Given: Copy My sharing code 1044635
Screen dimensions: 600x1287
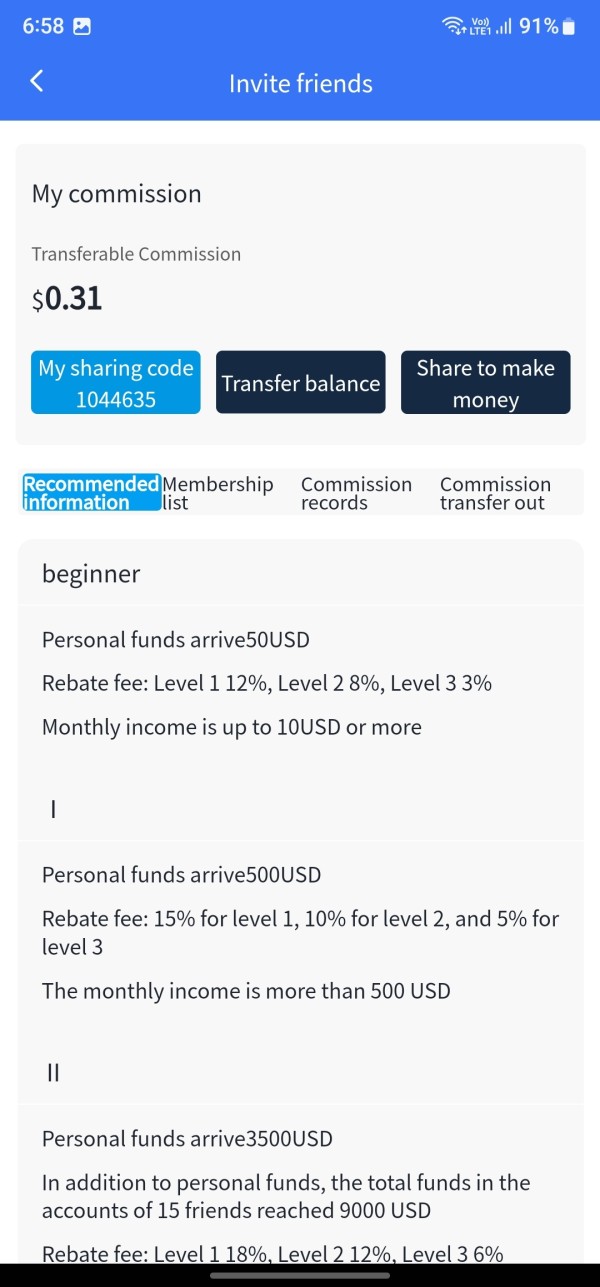Looking at the screenshot, I should coord(116,383).
